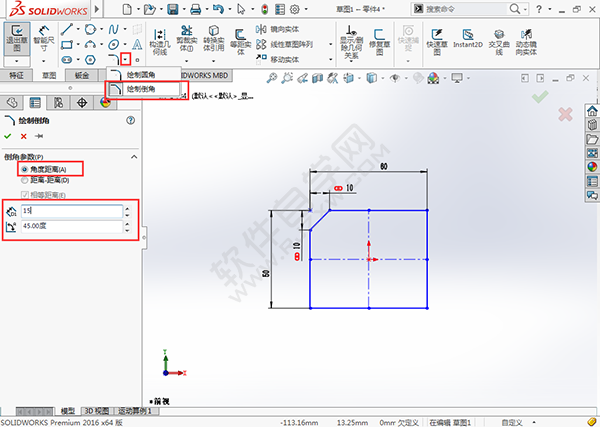Open help for the Sketch Chamfer panel

coord(130,121)
